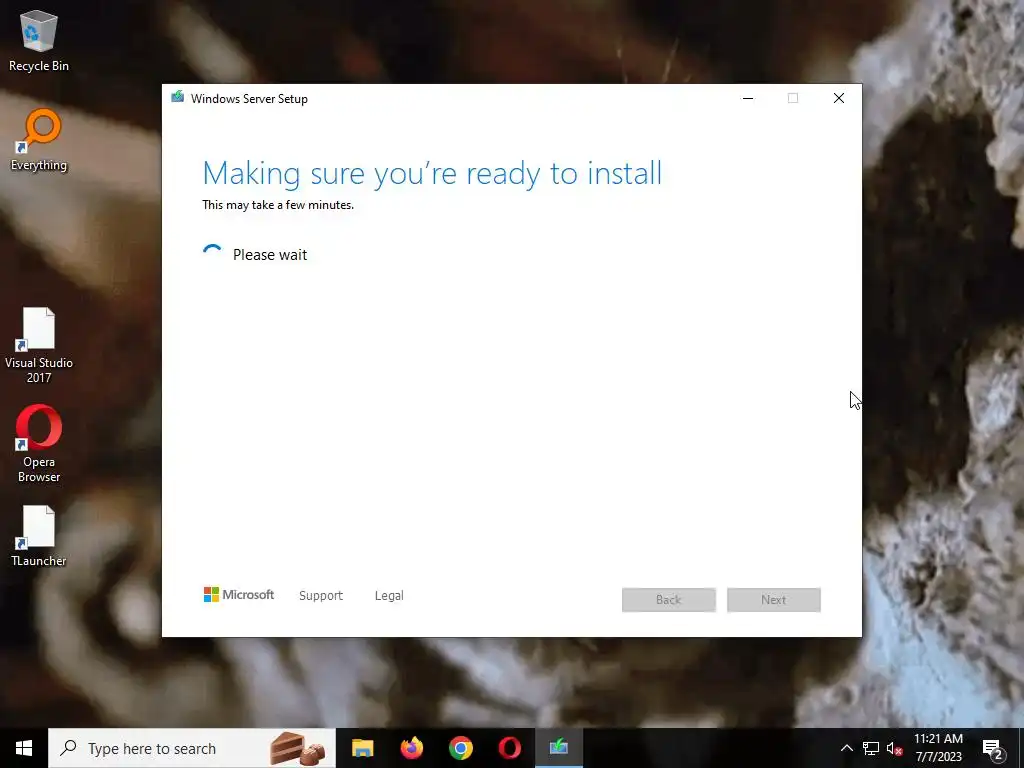The width and height of the screenshot is (1024, 768).
Task: Click the Windows Server Setup title icon
Action: 178,98
